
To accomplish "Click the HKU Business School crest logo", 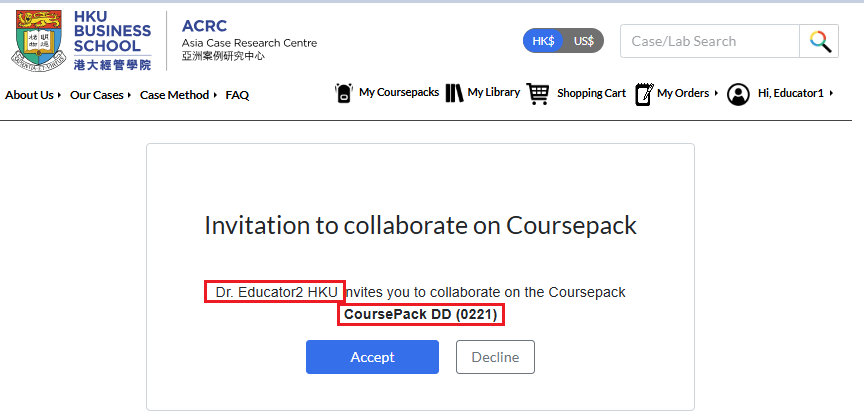I will [39, 41].
